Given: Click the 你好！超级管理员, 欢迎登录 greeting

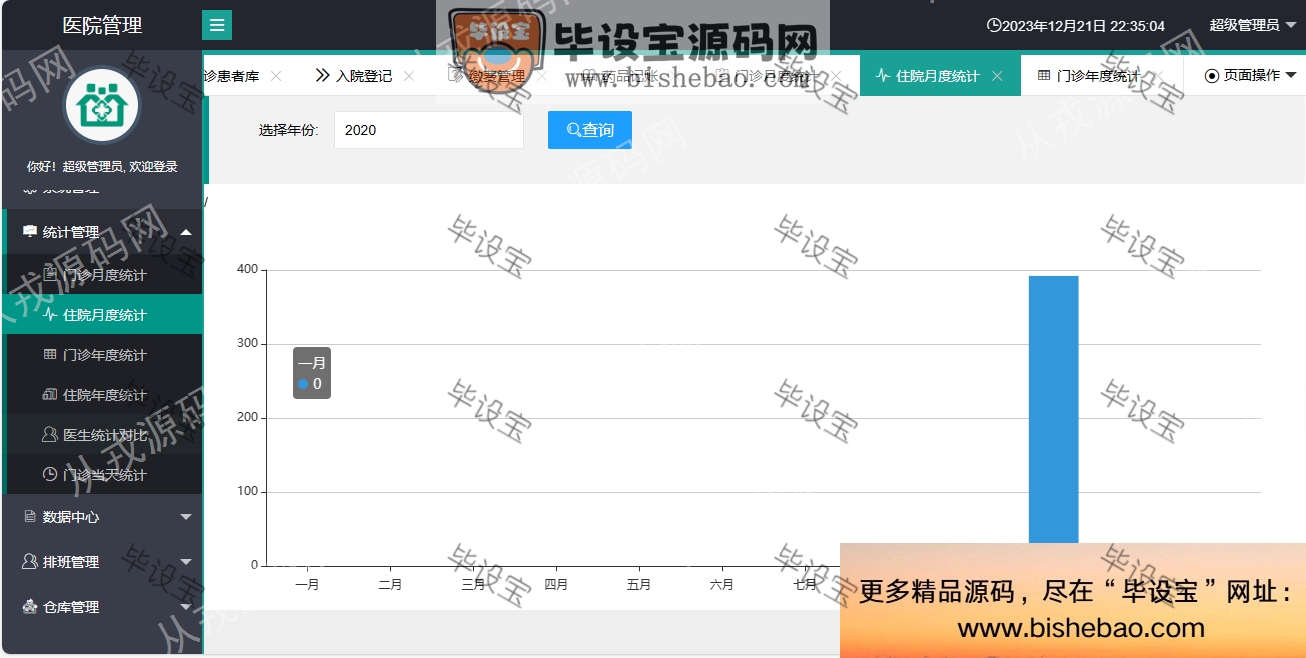Looking at the screenshot, I should (x=102, y=167).
